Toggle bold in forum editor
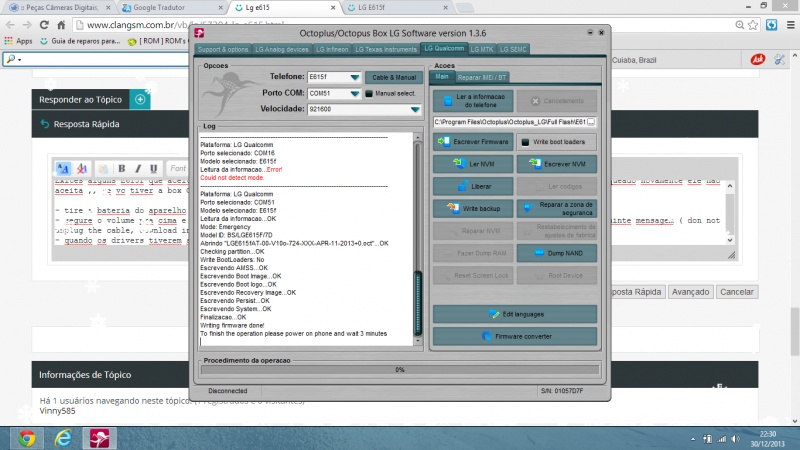The image size is (800, 450). coord(121,168)
